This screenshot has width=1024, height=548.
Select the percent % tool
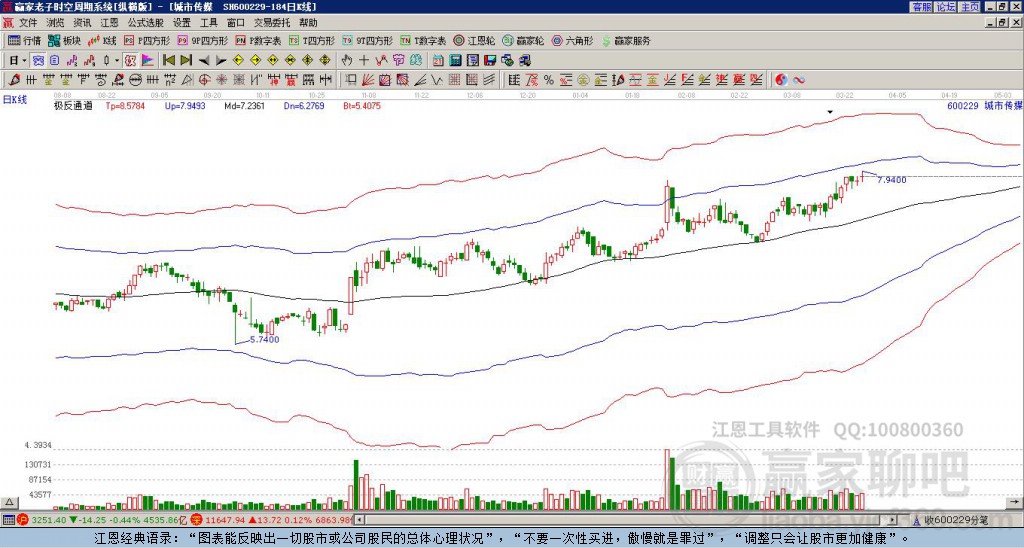[549, 80]
